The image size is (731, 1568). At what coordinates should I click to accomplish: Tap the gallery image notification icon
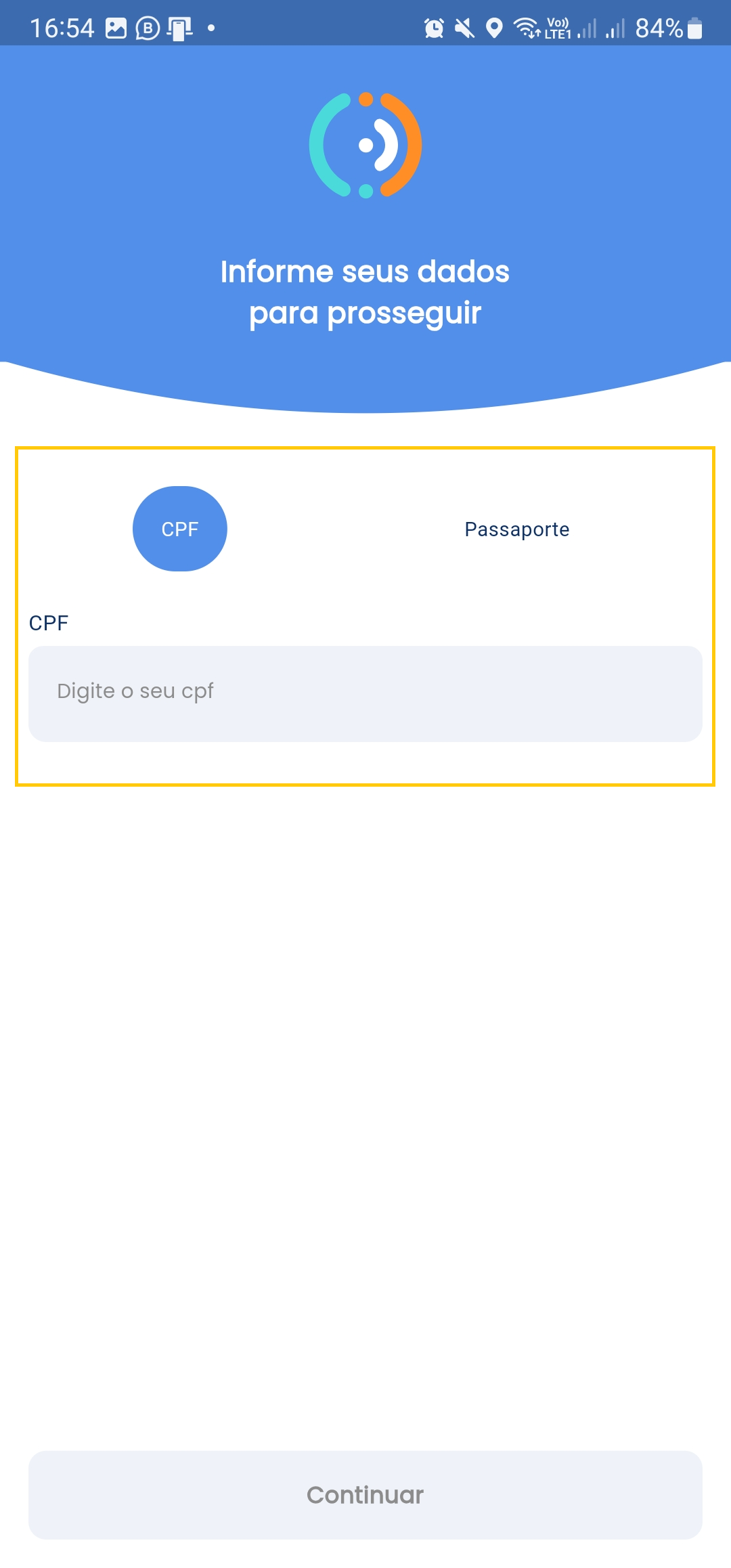116,28
